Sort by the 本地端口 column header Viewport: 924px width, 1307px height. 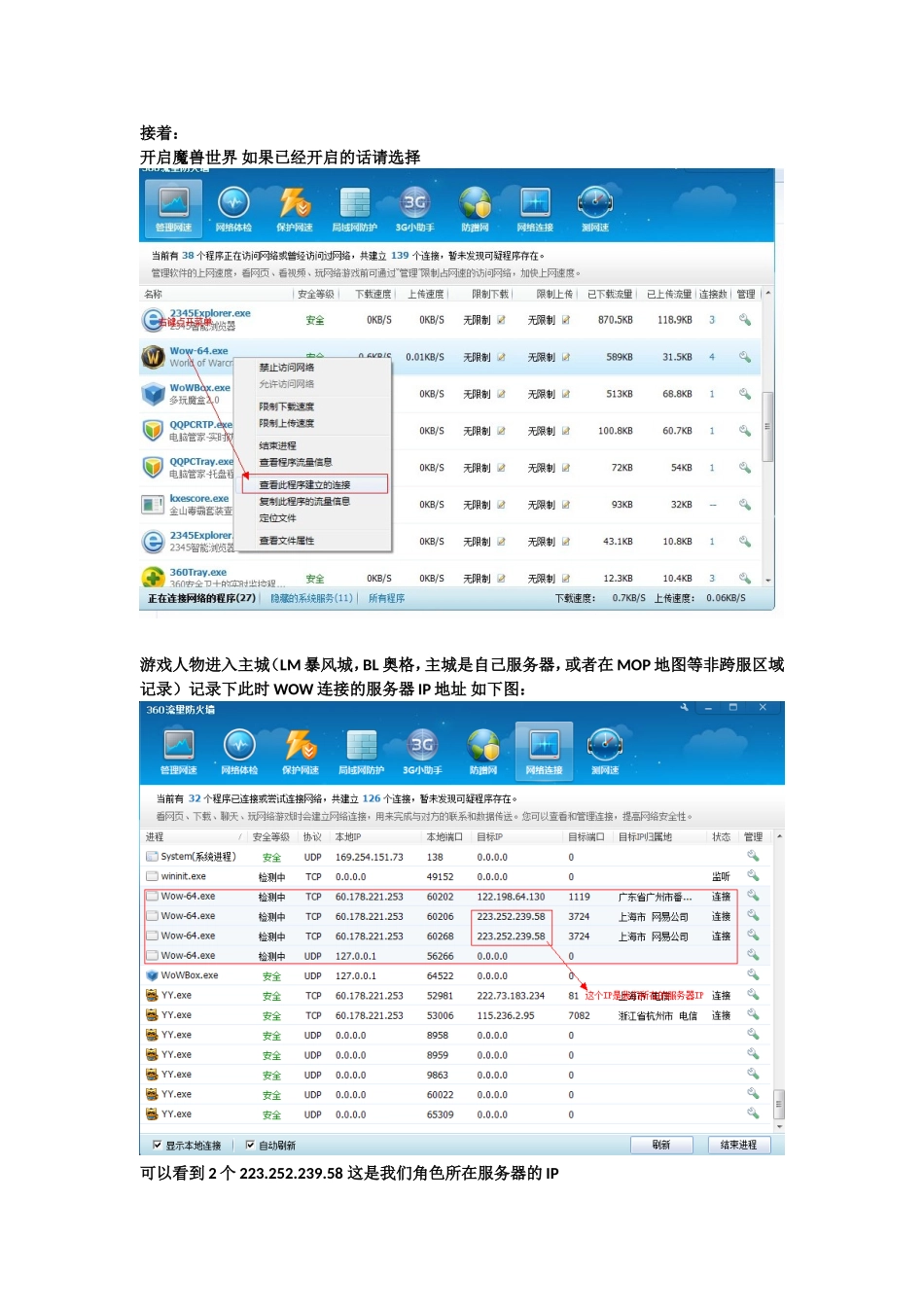[x=444, y=836]
